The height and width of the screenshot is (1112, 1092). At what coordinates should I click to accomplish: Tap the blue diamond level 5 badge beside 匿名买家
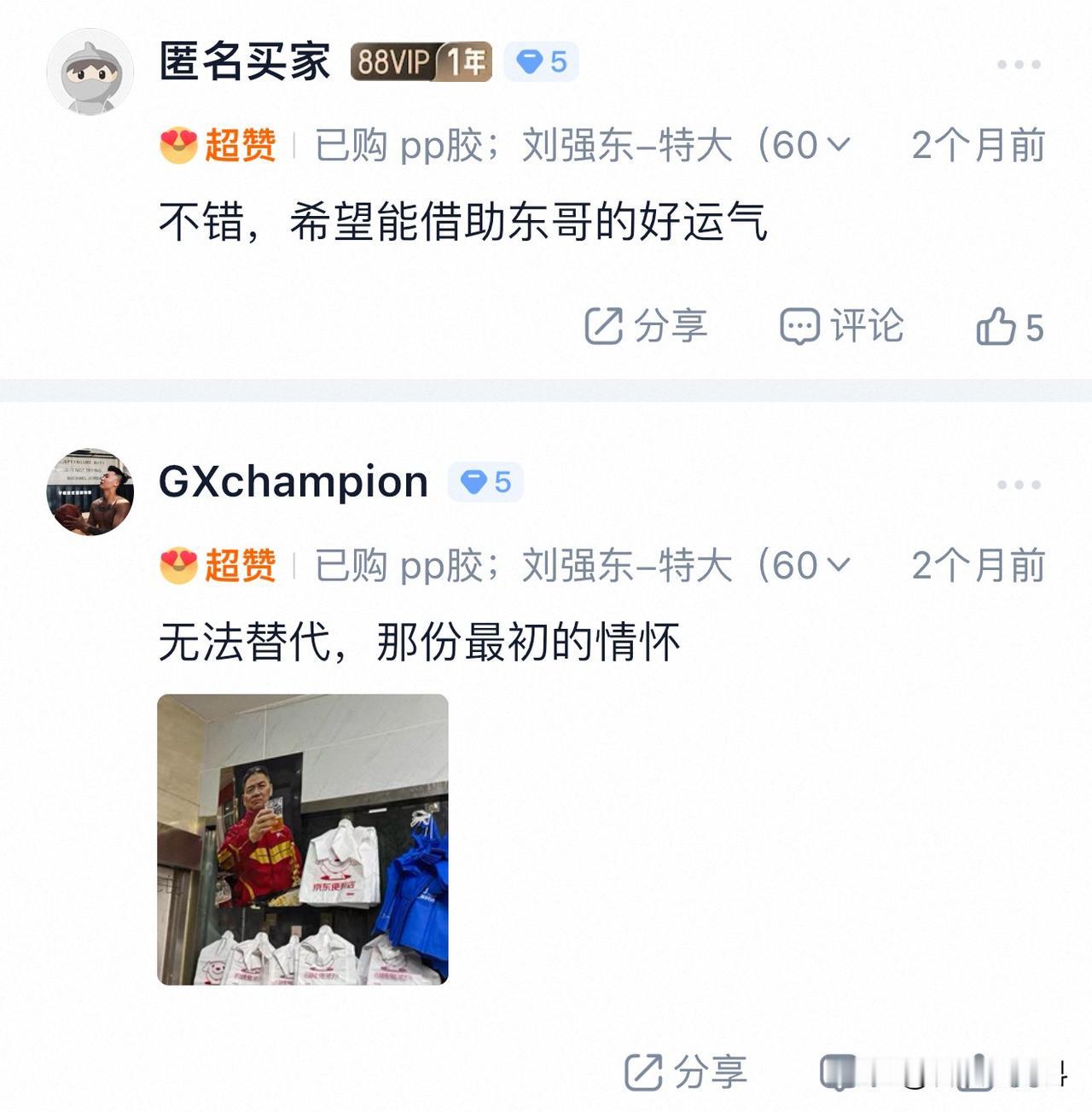click(x=542, y=61)
